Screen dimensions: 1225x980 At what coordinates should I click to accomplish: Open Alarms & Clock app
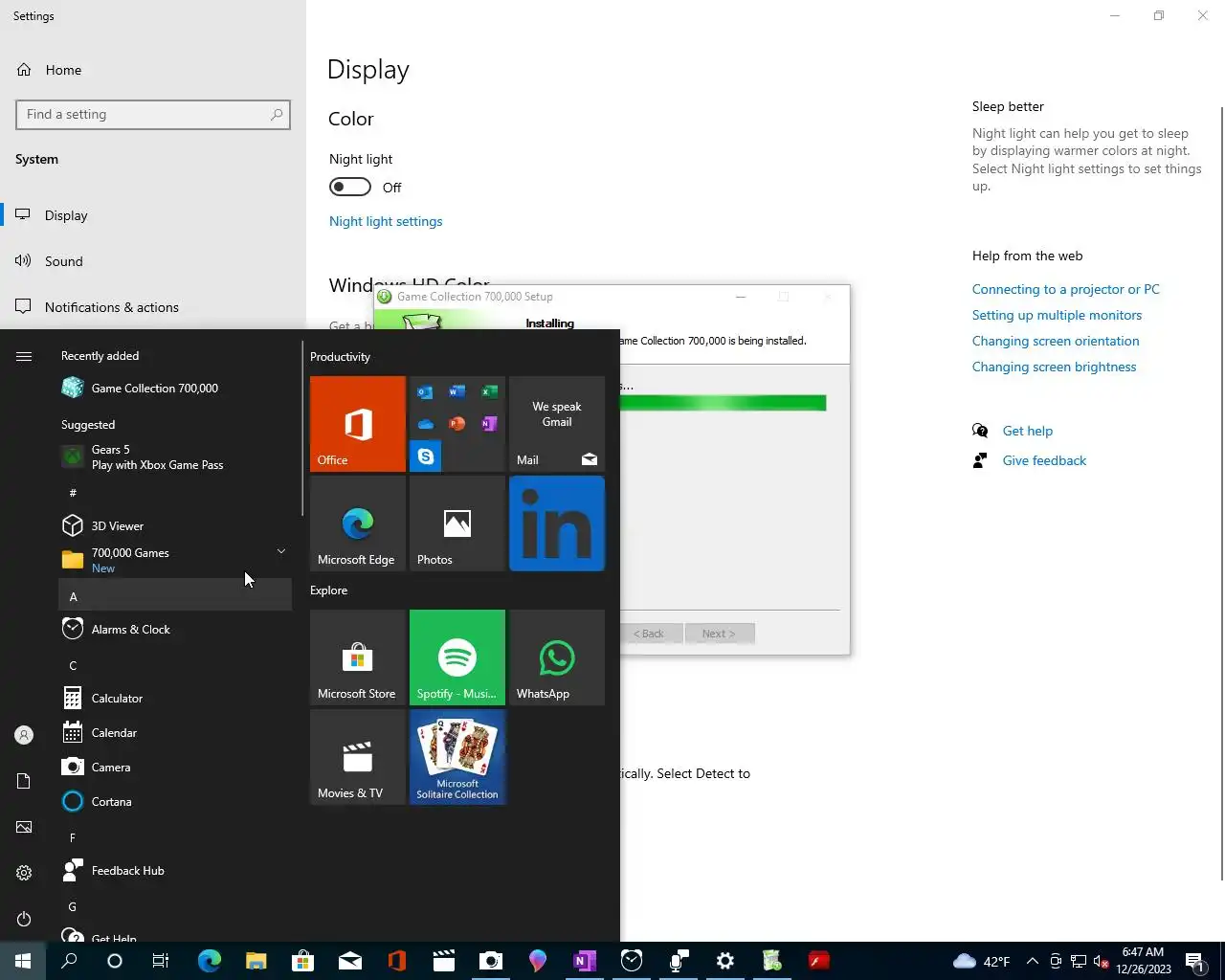(175, 629)
